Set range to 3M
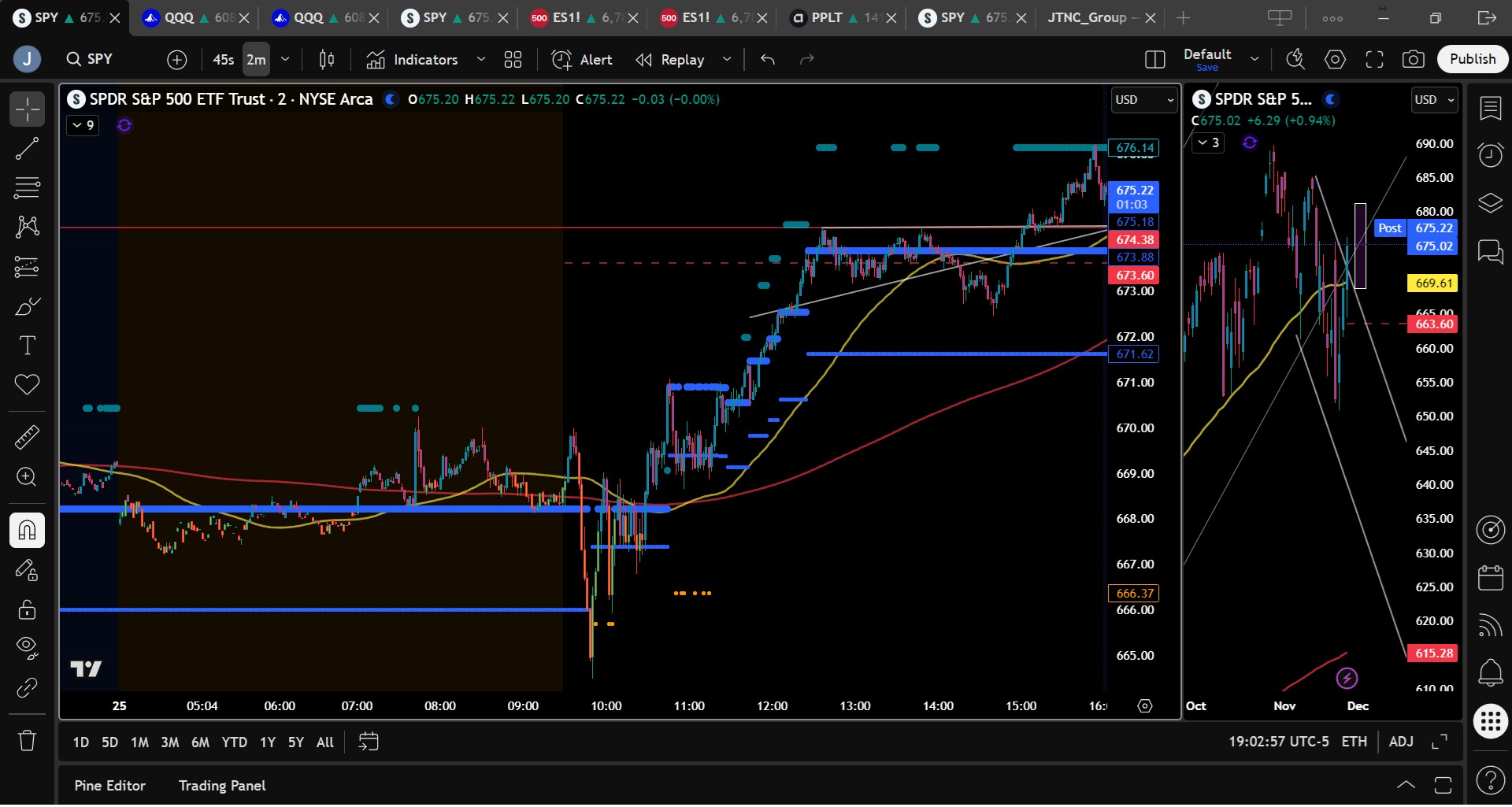The image size is (1512, 807). pos(170,742)
